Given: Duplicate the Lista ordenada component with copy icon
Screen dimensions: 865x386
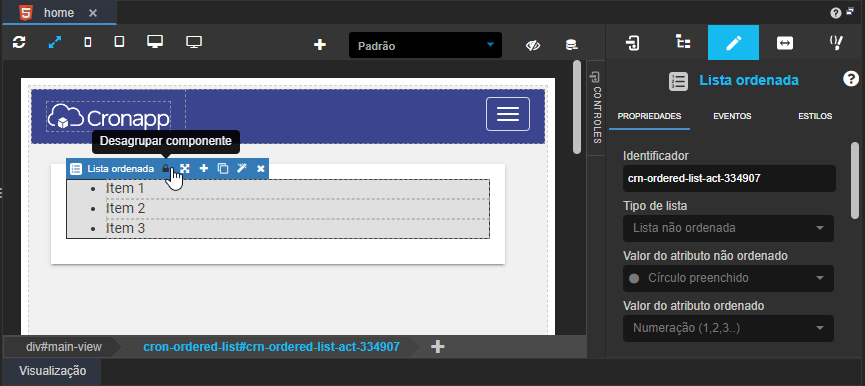Looking at the screenshot, I should point(223,168).
